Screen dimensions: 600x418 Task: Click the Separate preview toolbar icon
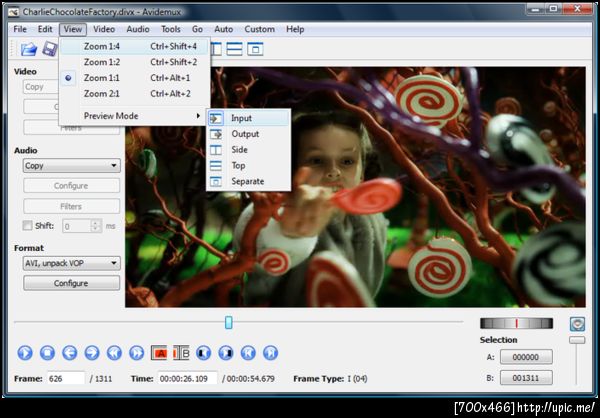pyautogui.click(x=255, y=49)
